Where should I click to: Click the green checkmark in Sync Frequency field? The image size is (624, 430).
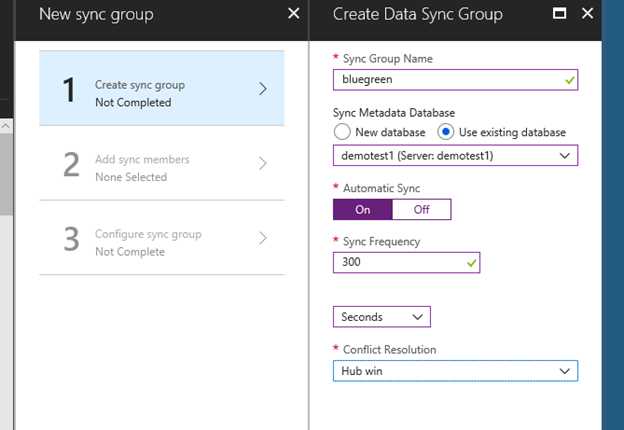click(x=471, y=263)
